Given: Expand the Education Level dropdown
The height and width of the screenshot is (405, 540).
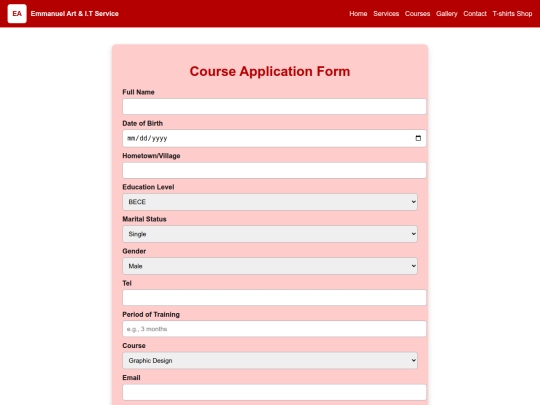Looking at the screenshot, I should point(270,202).
